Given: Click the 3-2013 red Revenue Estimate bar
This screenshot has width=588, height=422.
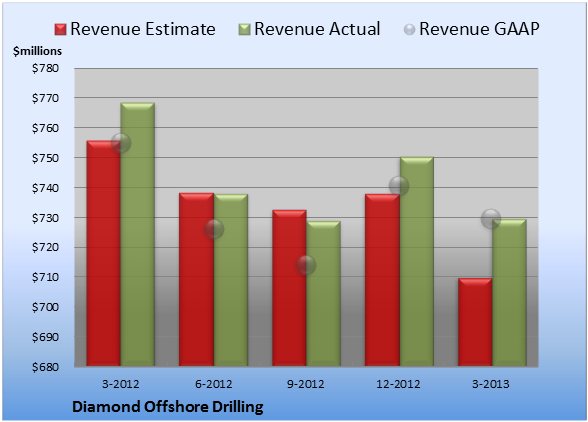Looking at the screenshot, I should coord(475,322).
